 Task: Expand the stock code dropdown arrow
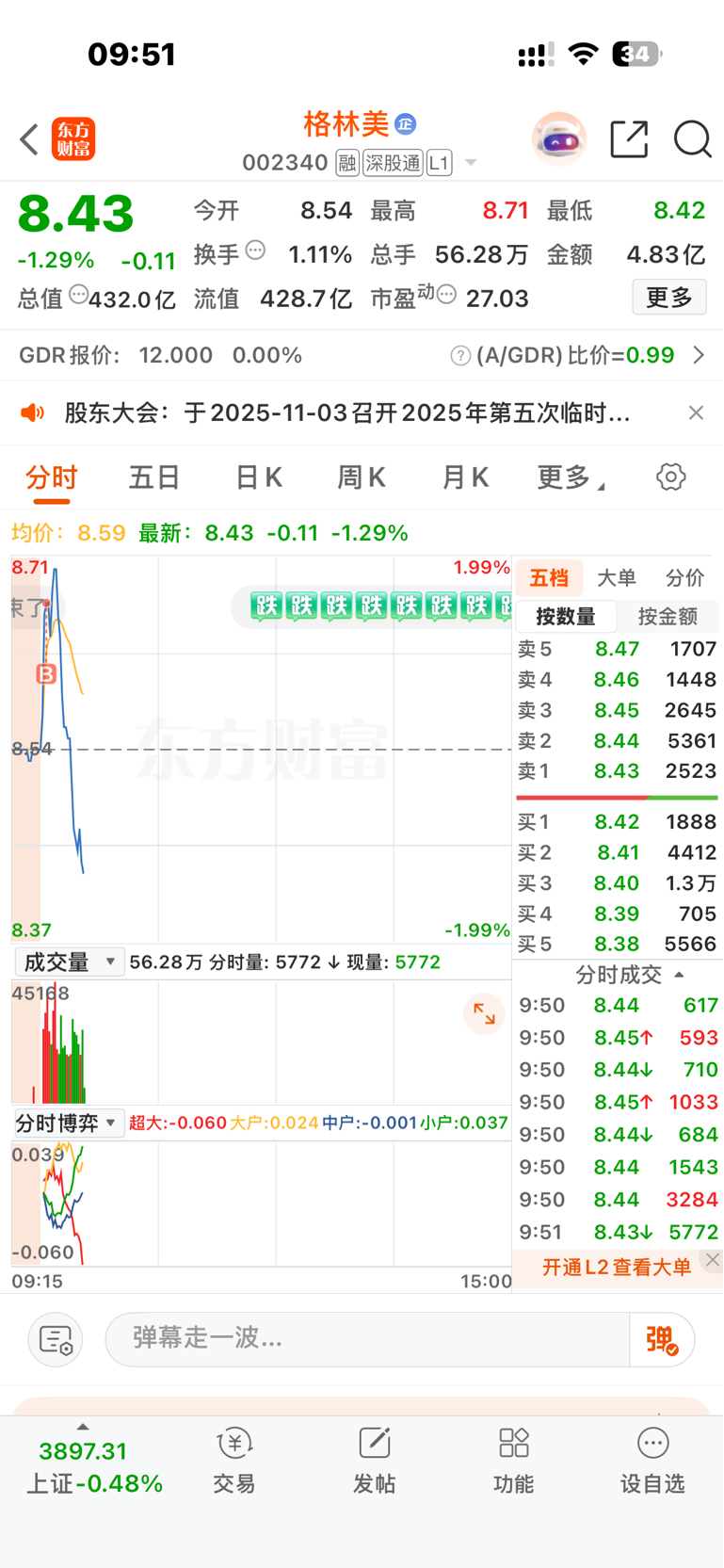coord(471,163)
